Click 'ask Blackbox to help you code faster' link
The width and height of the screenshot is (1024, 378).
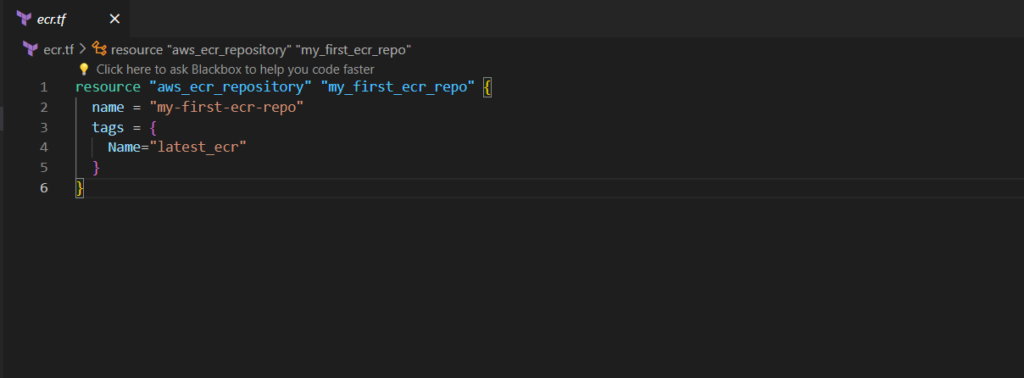pyautogui.click(x=235, y=69)
